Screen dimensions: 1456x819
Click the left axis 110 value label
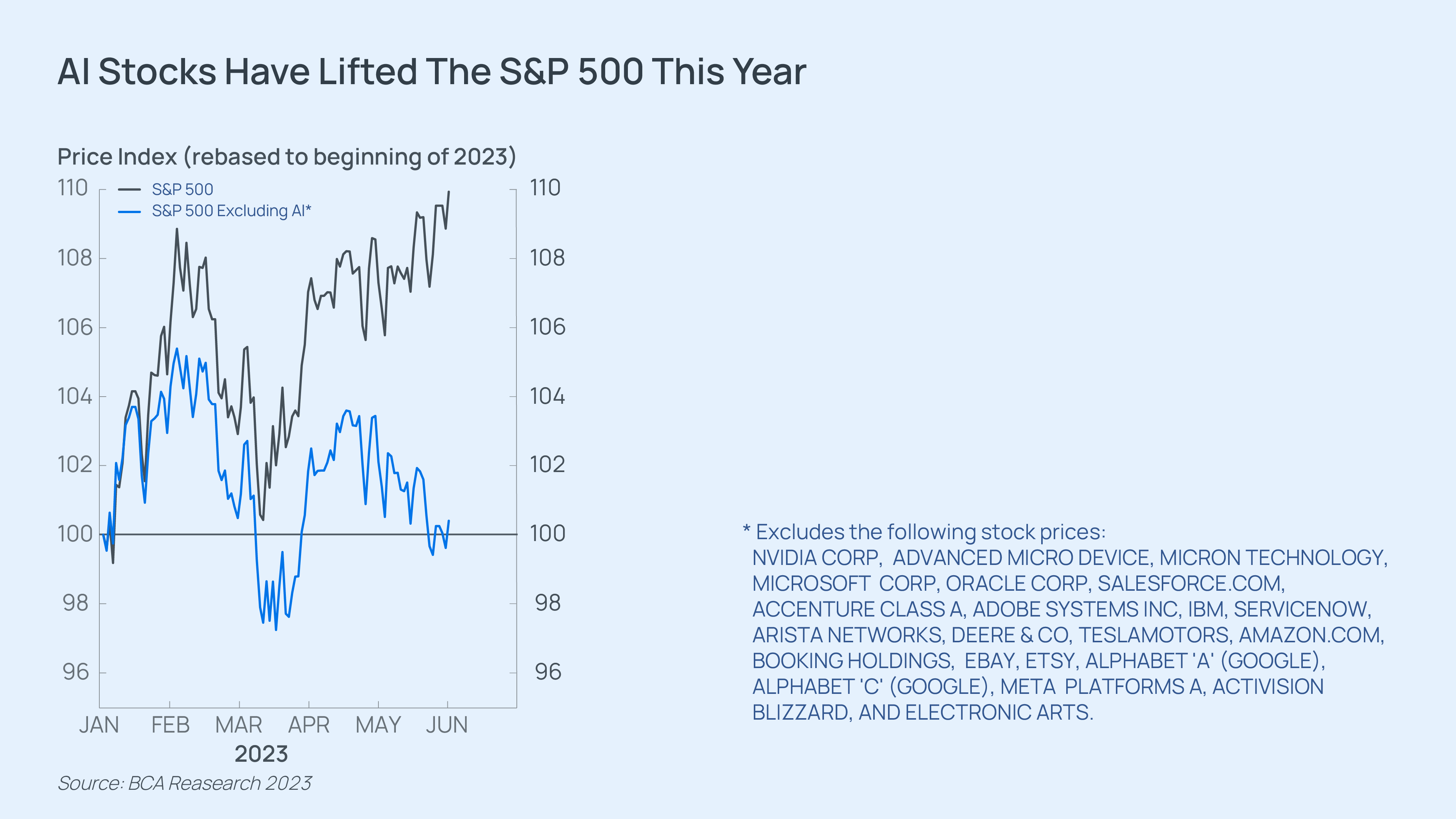(x=73, y=188)
